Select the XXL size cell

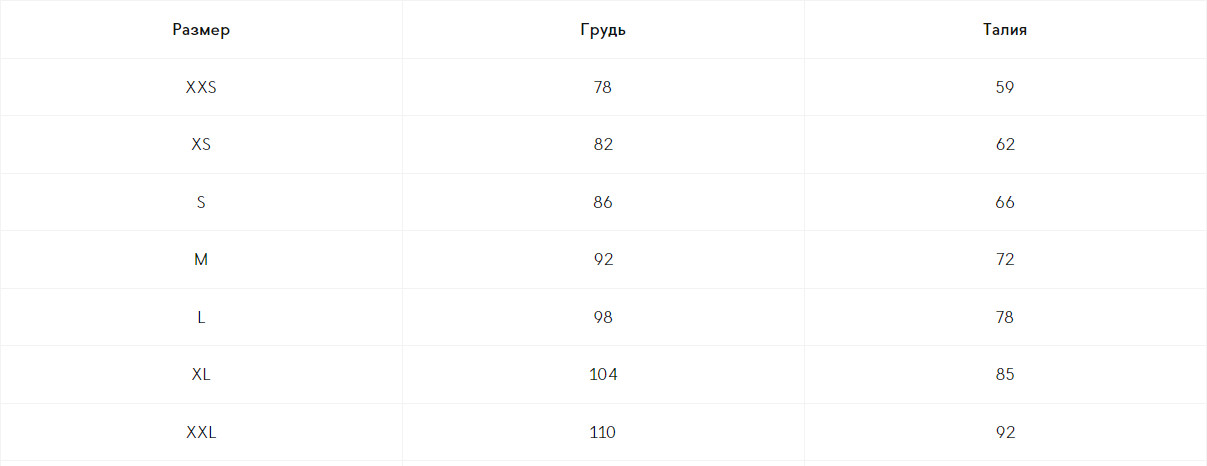[201, 433]
